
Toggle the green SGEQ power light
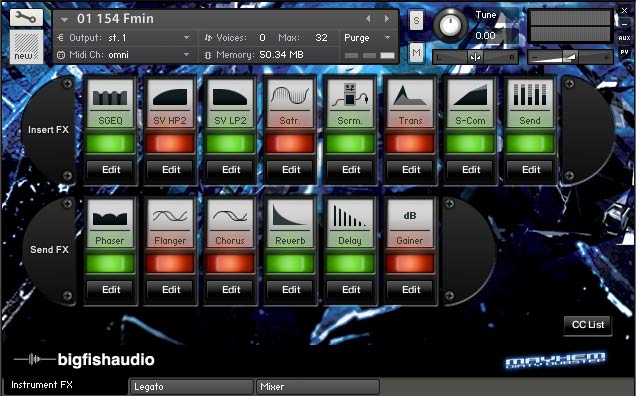(110, 144)
